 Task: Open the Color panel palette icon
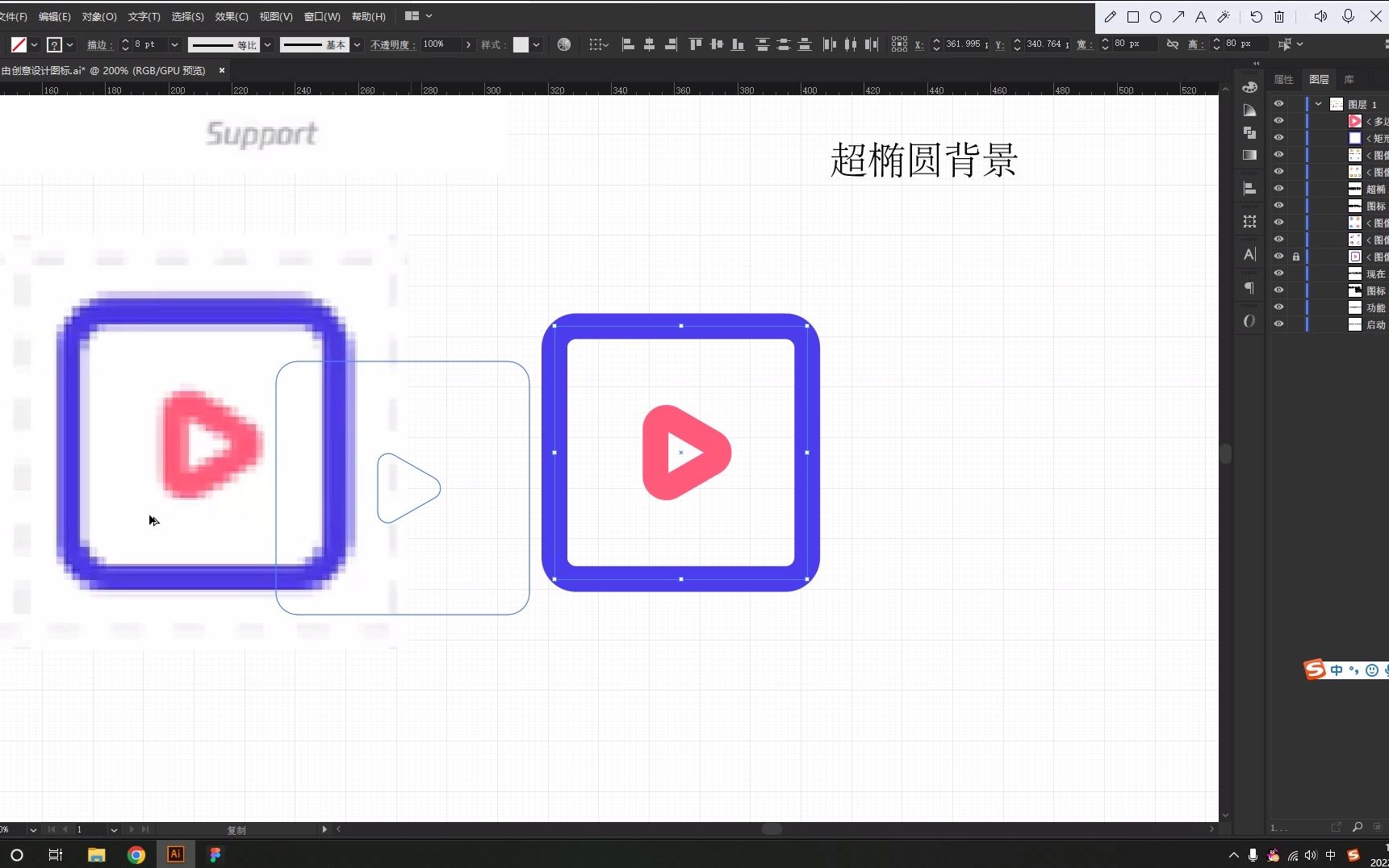pyautogui.click(x=1249, y=87)
